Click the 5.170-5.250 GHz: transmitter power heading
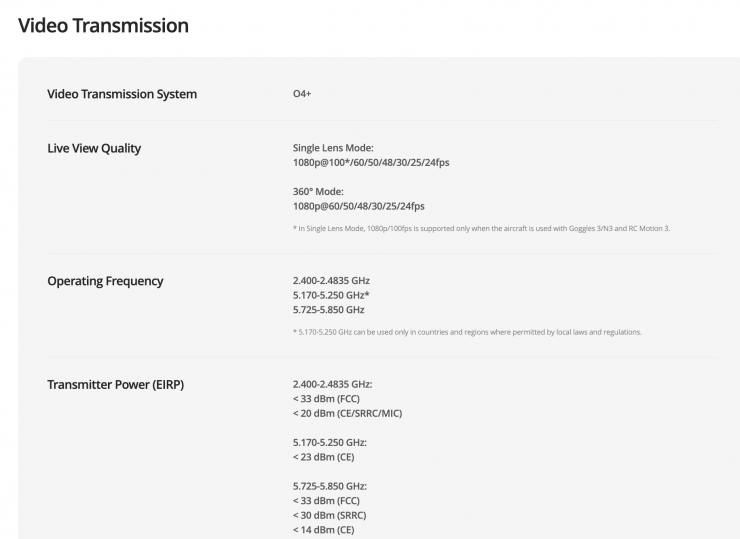 tap(330, 442)
